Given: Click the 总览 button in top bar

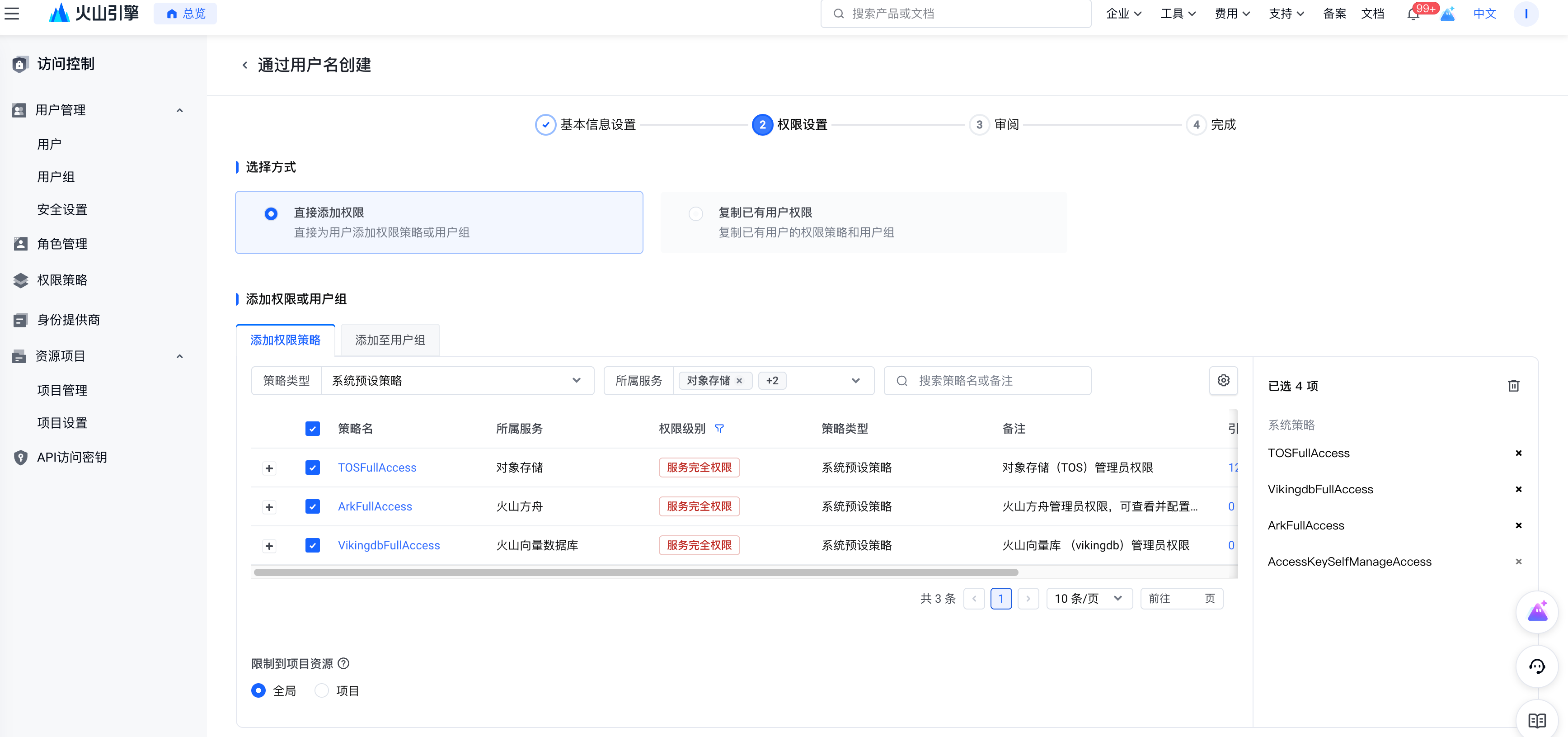Looking at the screenshot, I should 185,14.
